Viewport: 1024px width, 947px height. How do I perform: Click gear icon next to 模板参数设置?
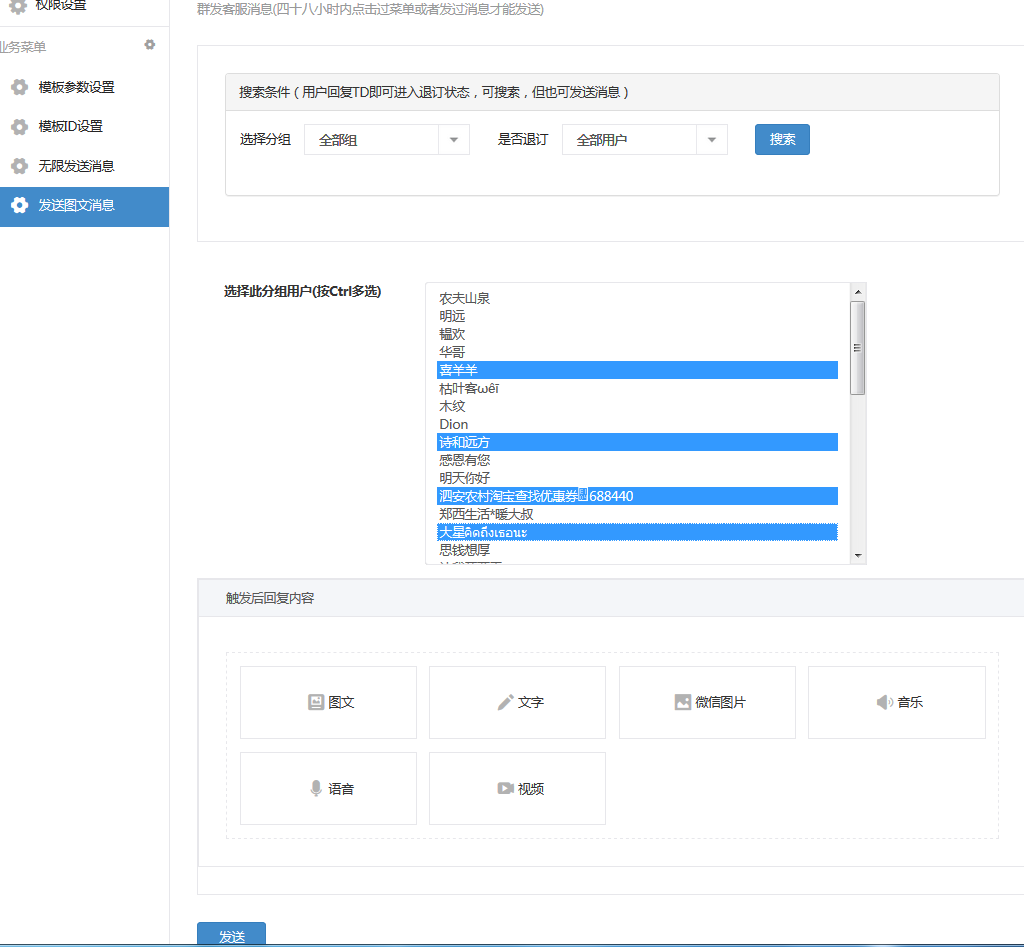click(x=20, y=87)
